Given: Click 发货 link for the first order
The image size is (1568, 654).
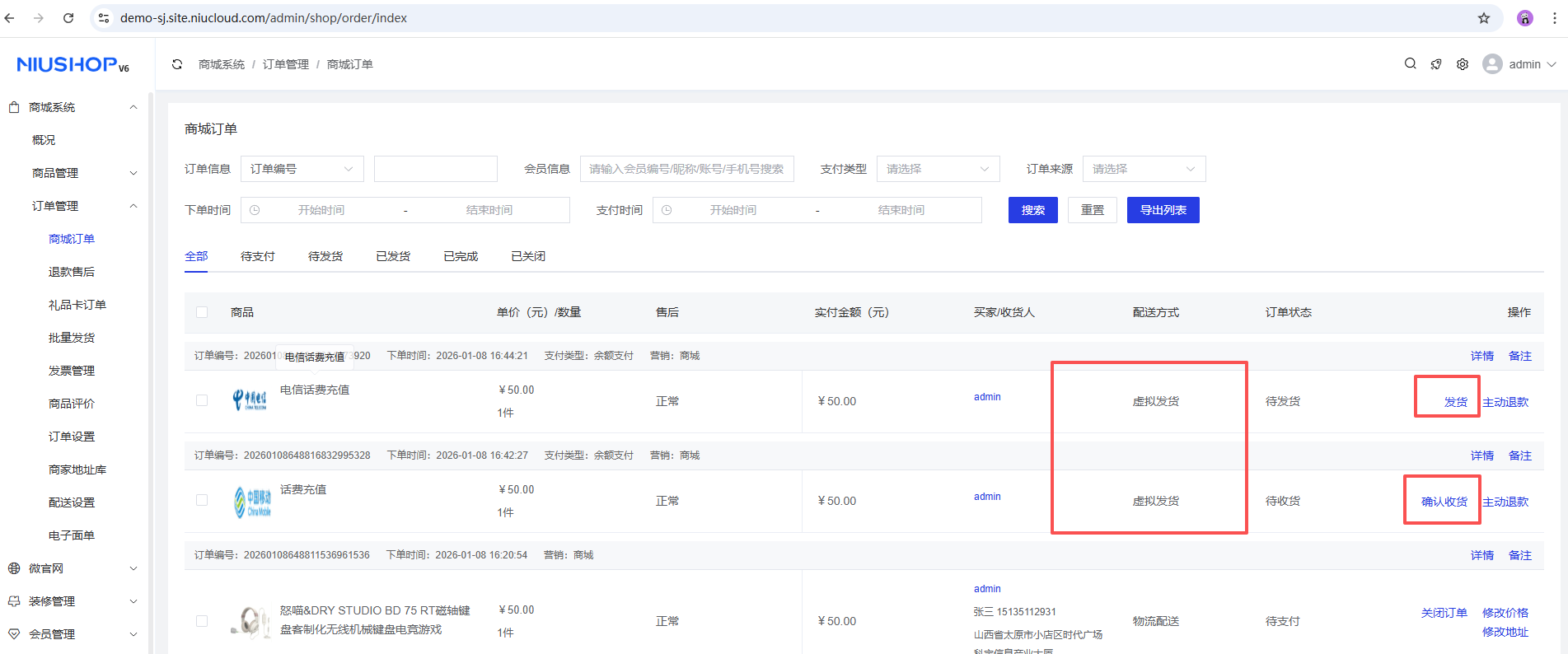Looking at the screenshot, I should pyautogui.click(x=1455, y=402).
